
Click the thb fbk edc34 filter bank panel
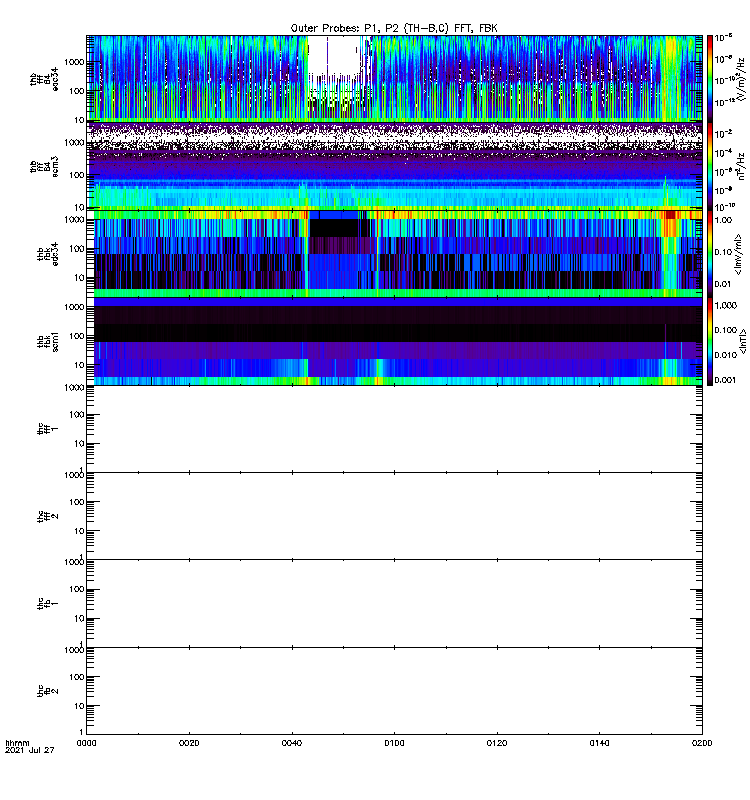(x=394, y=254)
